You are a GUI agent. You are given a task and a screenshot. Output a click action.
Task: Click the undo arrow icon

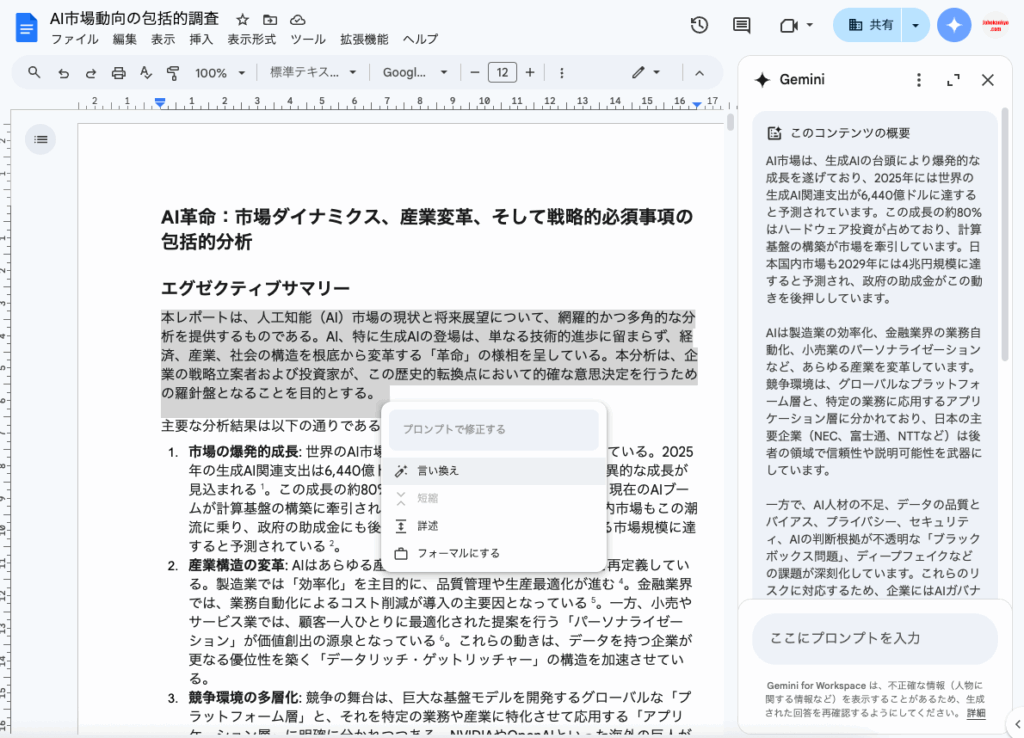click(63, 72)
